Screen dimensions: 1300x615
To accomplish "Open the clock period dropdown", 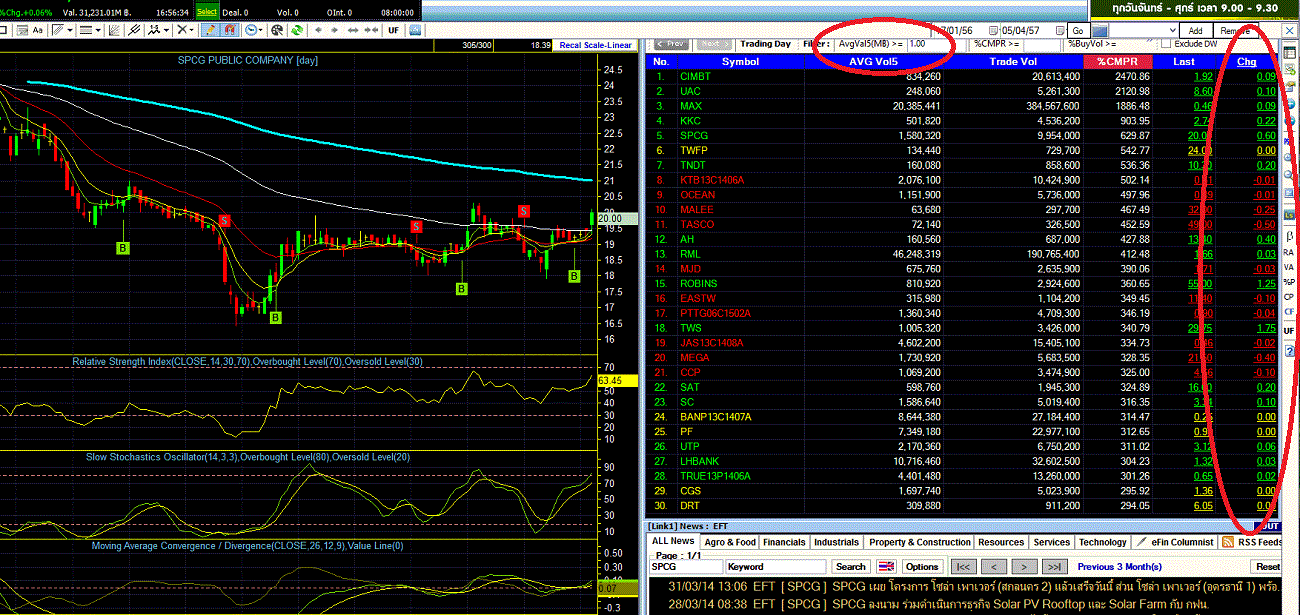I will tap(261, 30).
